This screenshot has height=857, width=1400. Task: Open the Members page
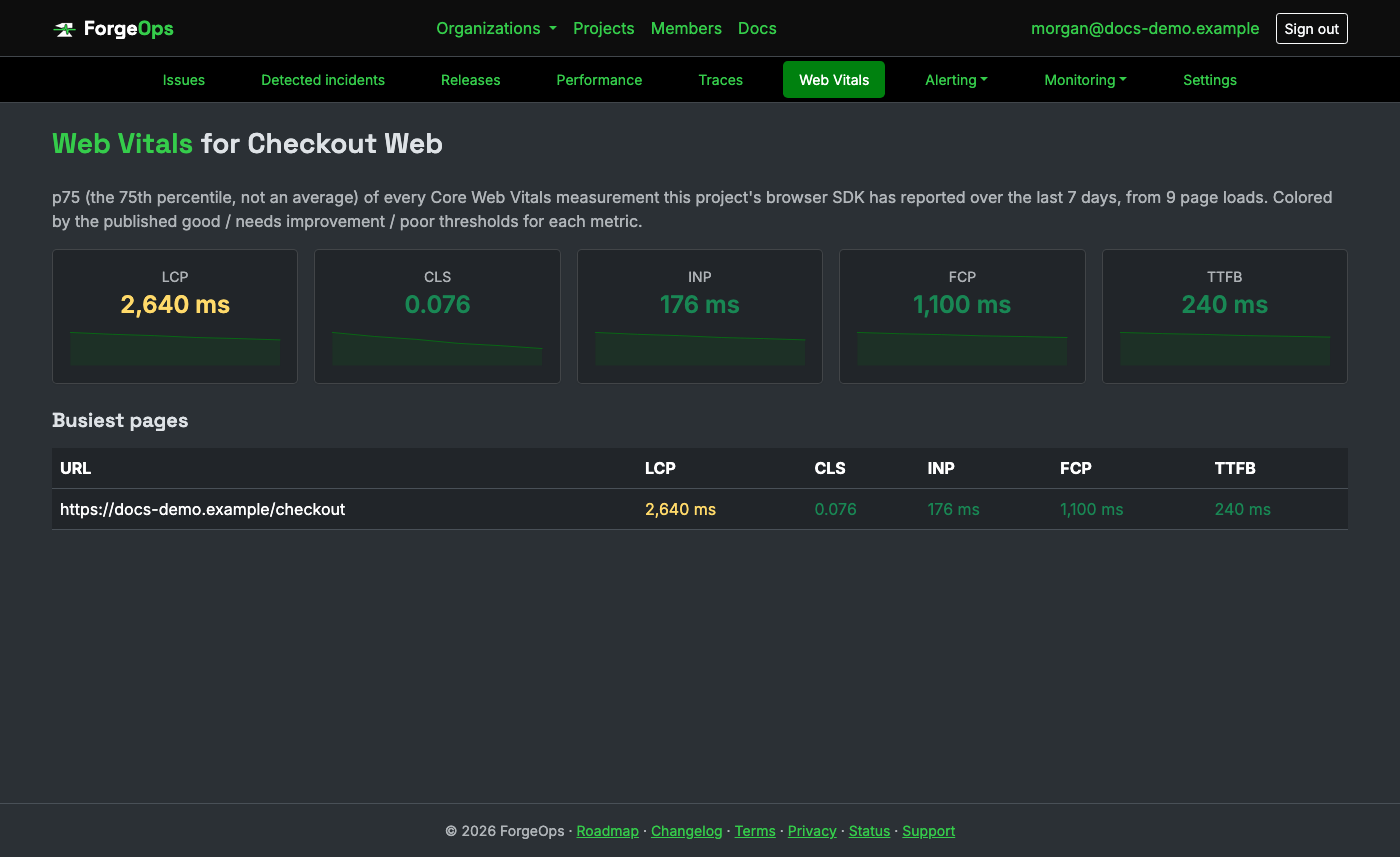click(686, 28)
